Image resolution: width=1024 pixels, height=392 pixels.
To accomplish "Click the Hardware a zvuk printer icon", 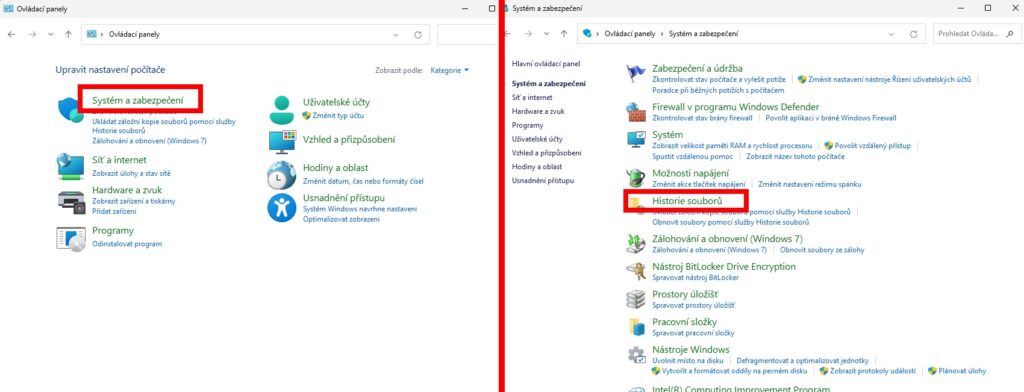I will (71, 203).
